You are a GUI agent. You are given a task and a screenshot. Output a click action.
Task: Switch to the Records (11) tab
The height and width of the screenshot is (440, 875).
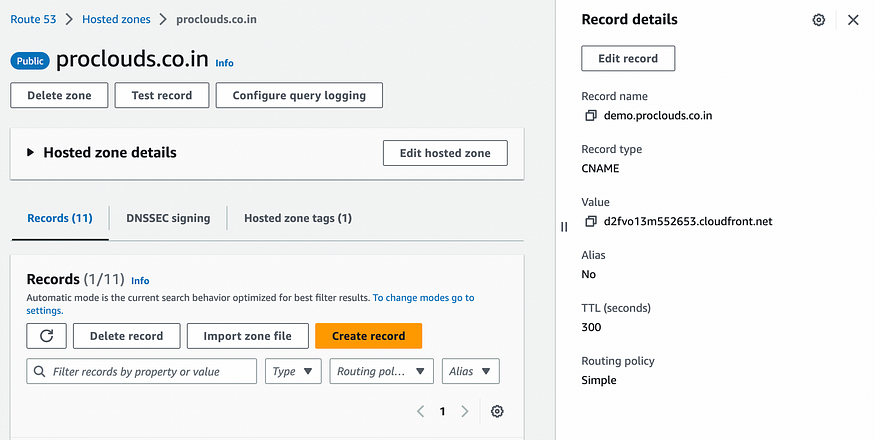[60, 218]
